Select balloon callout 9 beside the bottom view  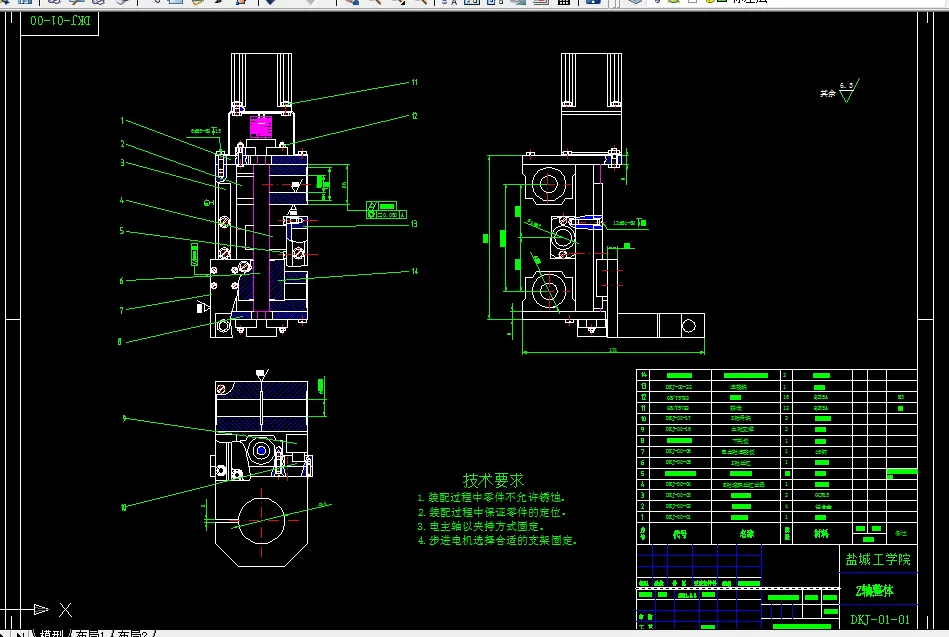(124, 418)
